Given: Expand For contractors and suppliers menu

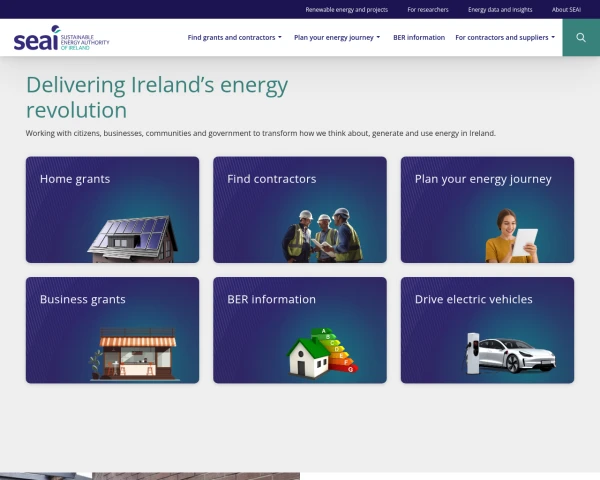Looking at the screenshot, I should (x=505, y=38).
